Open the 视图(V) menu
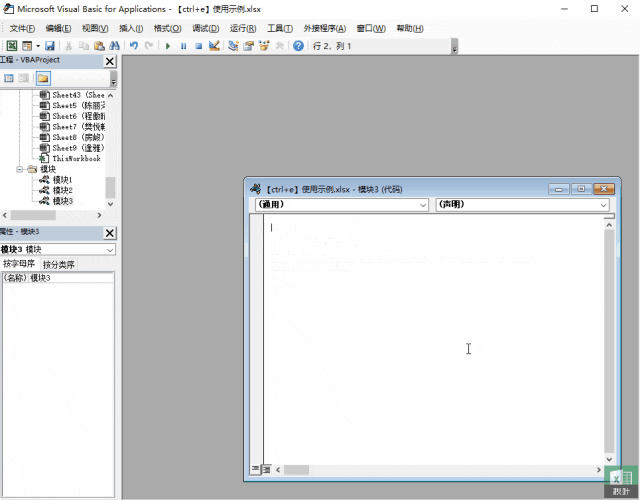This screenshot has width=640, height=500. click(95, 29)
